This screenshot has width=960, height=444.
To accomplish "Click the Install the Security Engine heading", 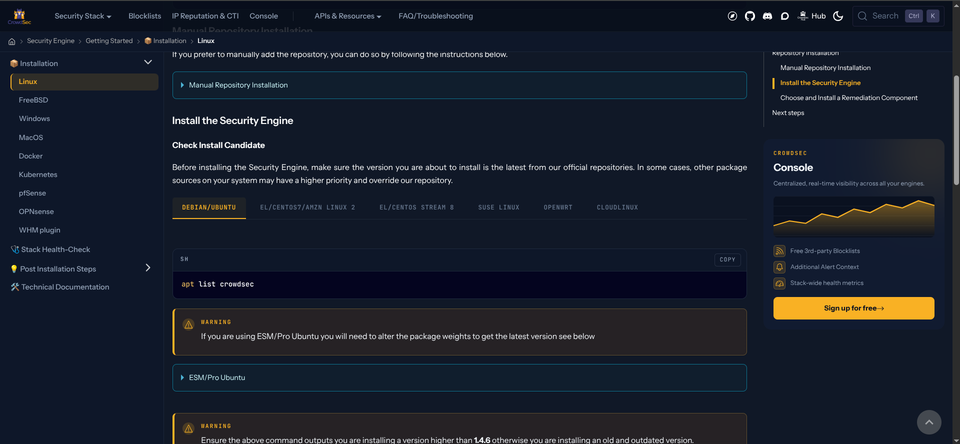I will coord(233,121).
